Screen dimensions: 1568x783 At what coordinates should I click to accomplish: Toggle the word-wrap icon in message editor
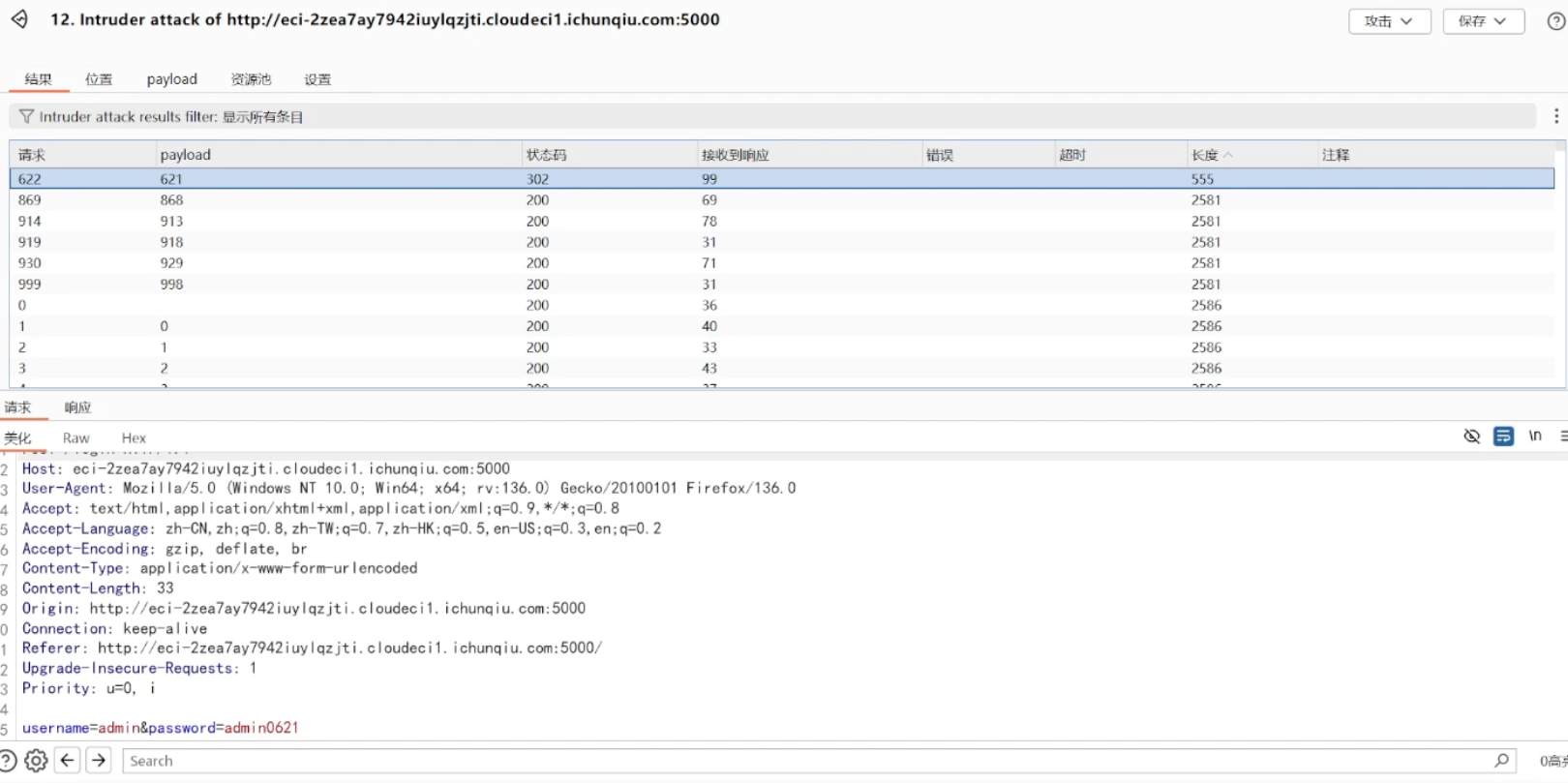click(x=1503, y=437)
